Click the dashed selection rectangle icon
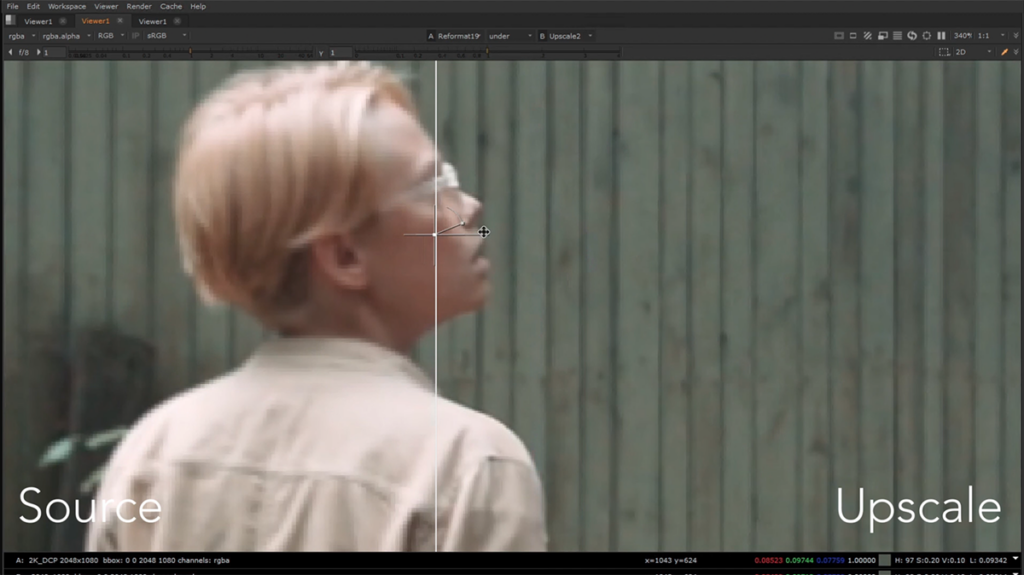 click(944, 52)
